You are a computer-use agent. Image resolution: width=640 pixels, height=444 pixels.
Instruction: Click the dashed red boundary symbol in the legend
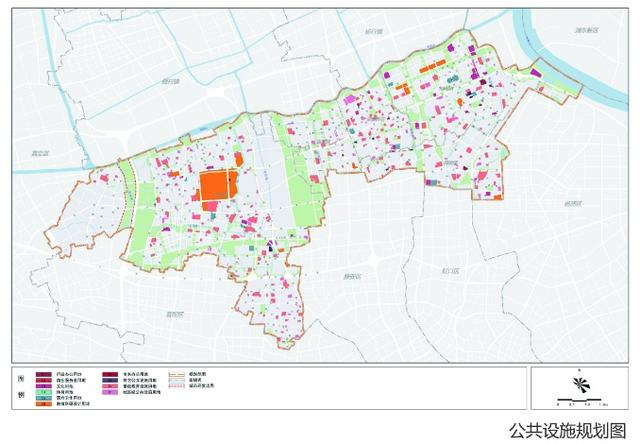[177, 386]
